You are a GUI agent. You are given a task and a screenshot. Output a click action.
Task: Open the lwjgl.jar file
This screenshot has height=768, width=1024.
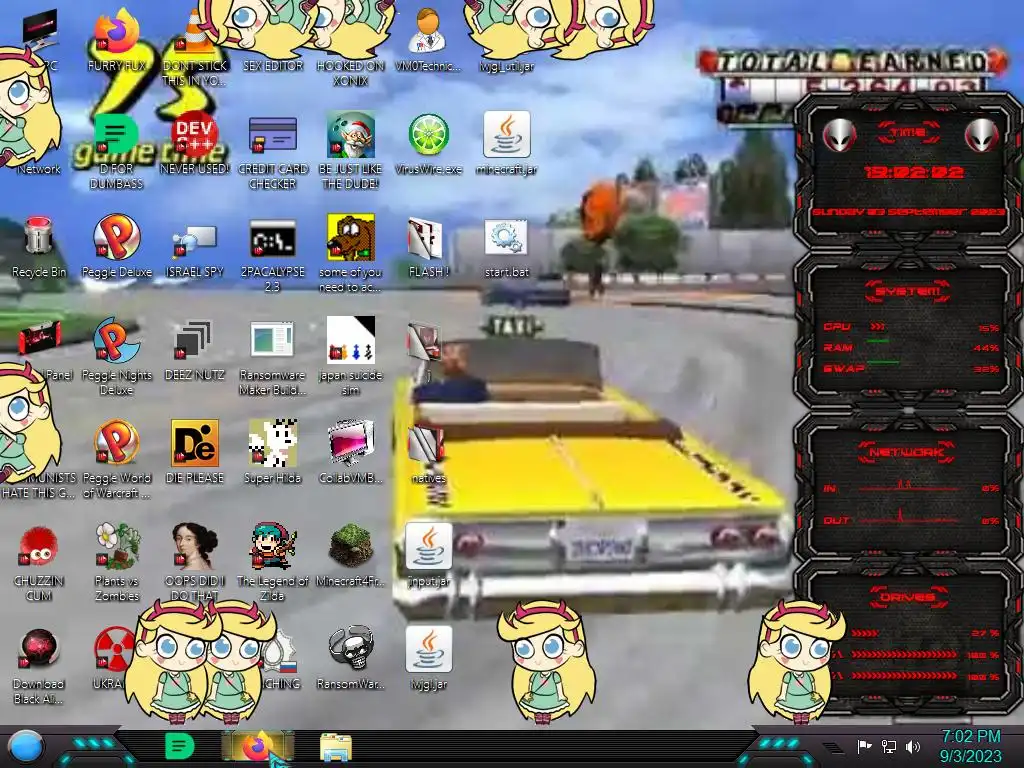click(428, 657)
